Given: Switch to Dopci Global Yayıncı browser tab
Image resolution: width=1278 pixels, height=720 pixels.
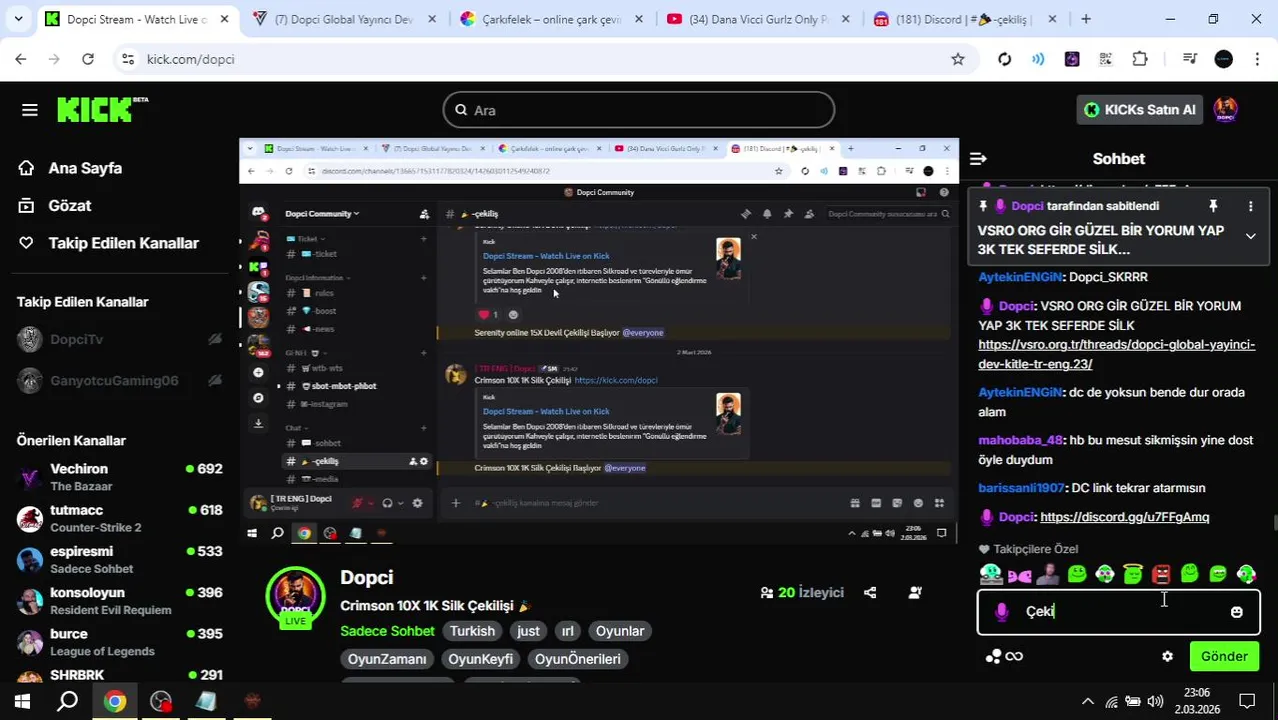Looking at the screenshot, I should point(342,19).
